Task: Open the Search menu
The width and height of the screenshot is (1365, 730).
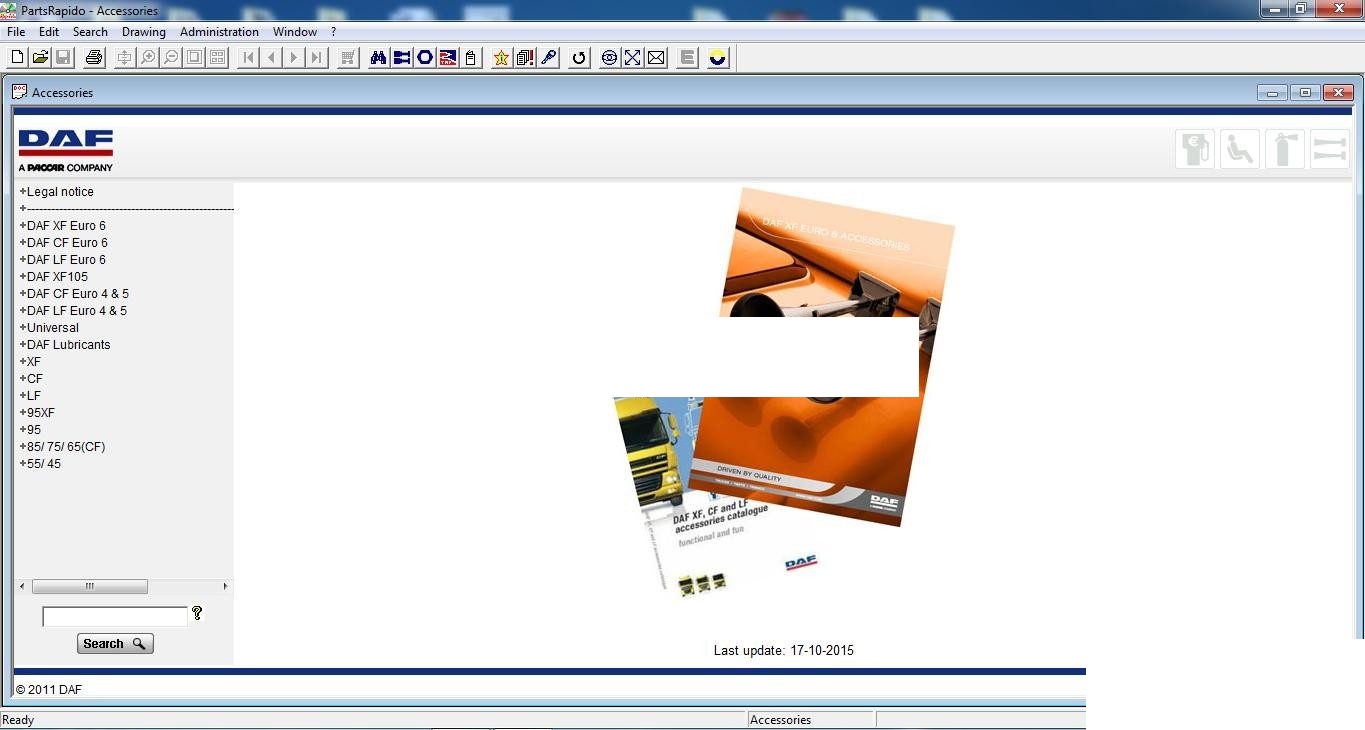Action: click(90, 32)
